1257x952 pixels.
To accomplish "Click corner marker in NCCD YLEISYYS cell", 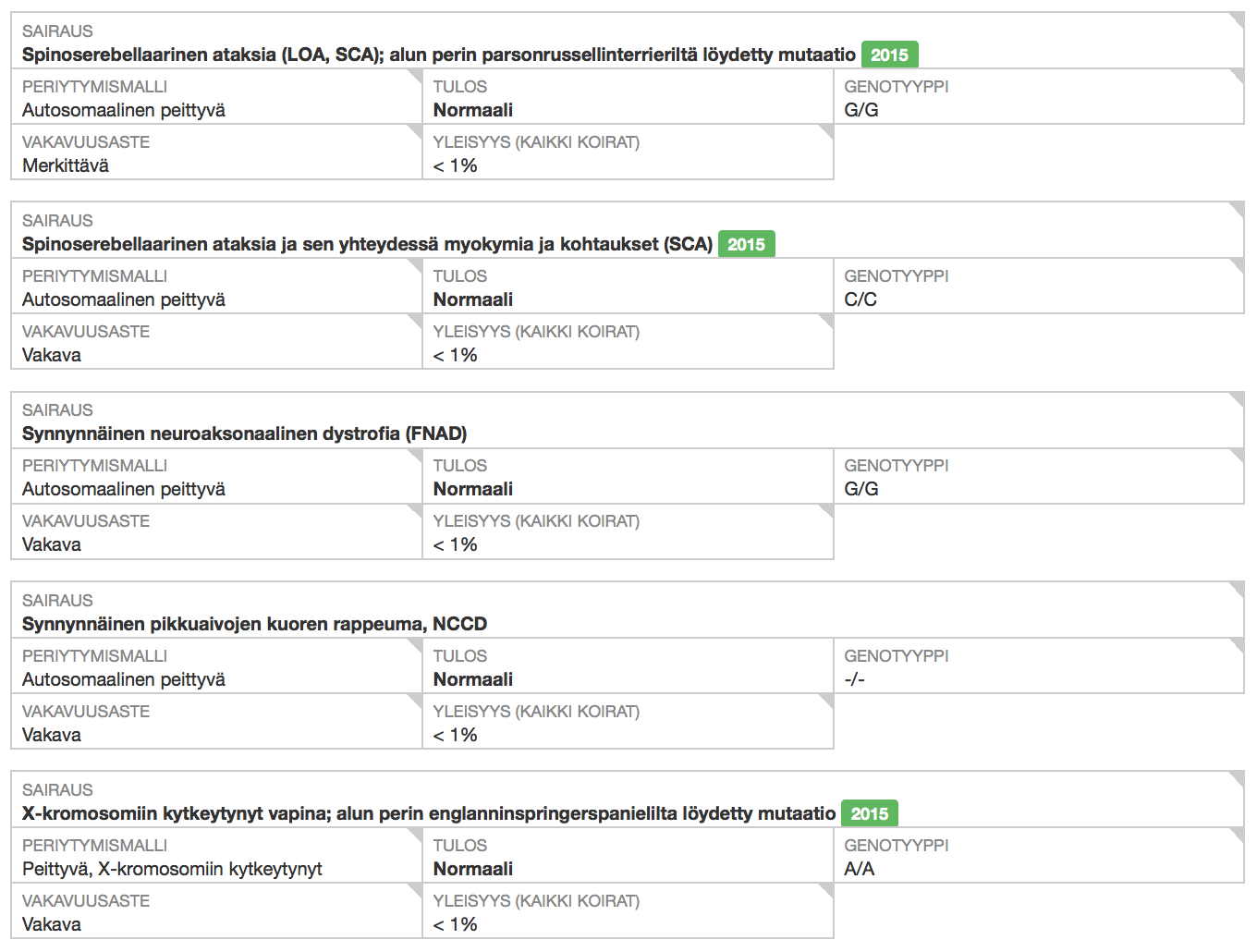I will pos(826,701).
